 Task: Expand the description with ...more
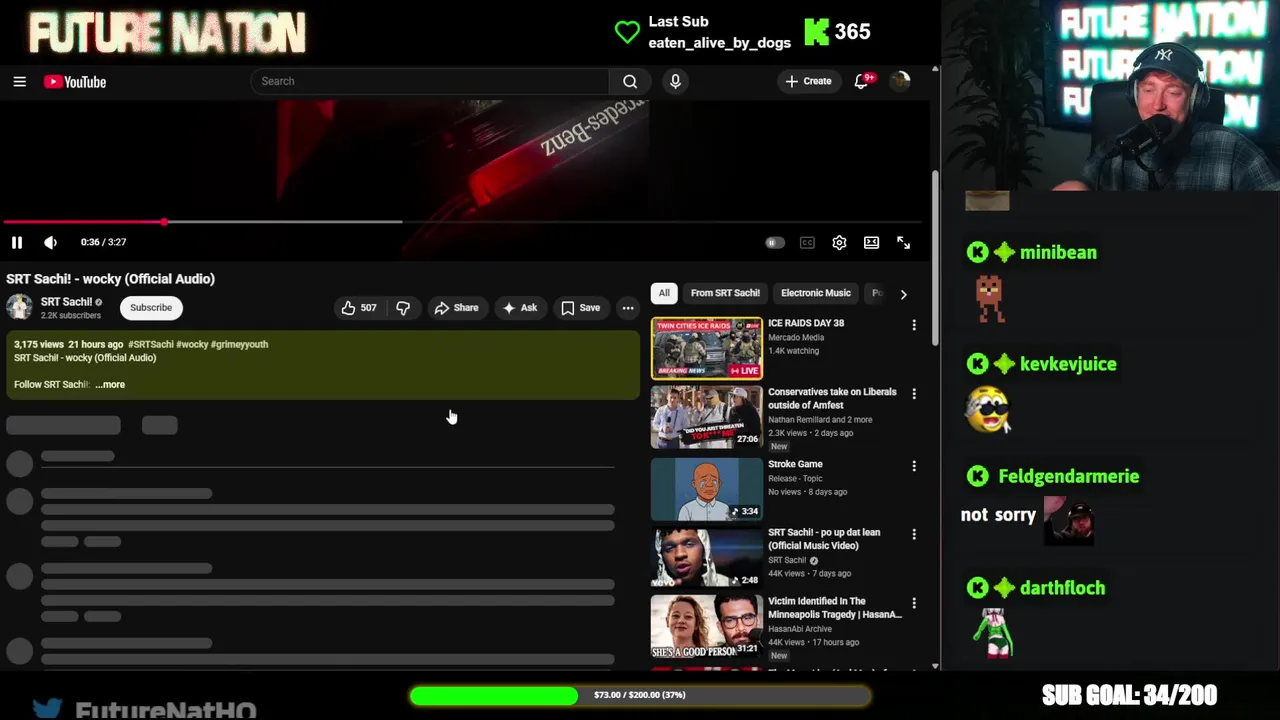110,384
